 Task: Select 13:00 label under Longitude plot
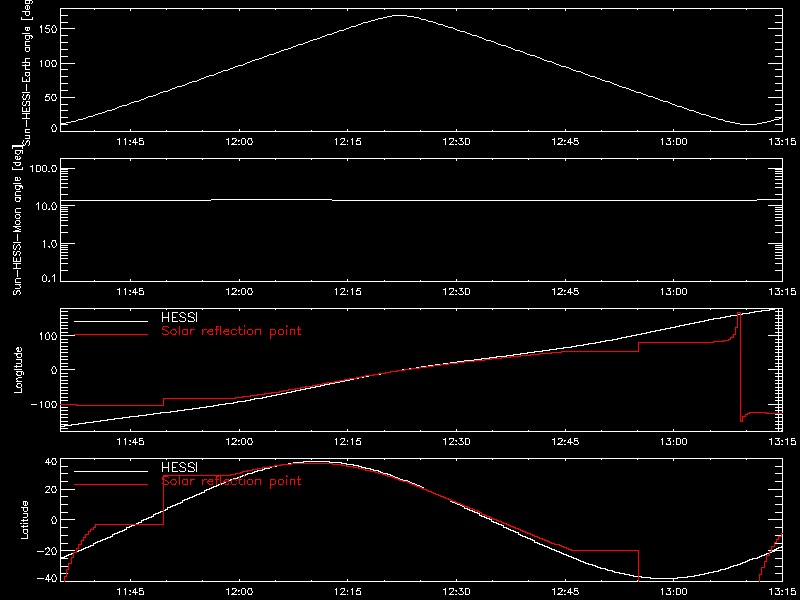pos(674,442)
